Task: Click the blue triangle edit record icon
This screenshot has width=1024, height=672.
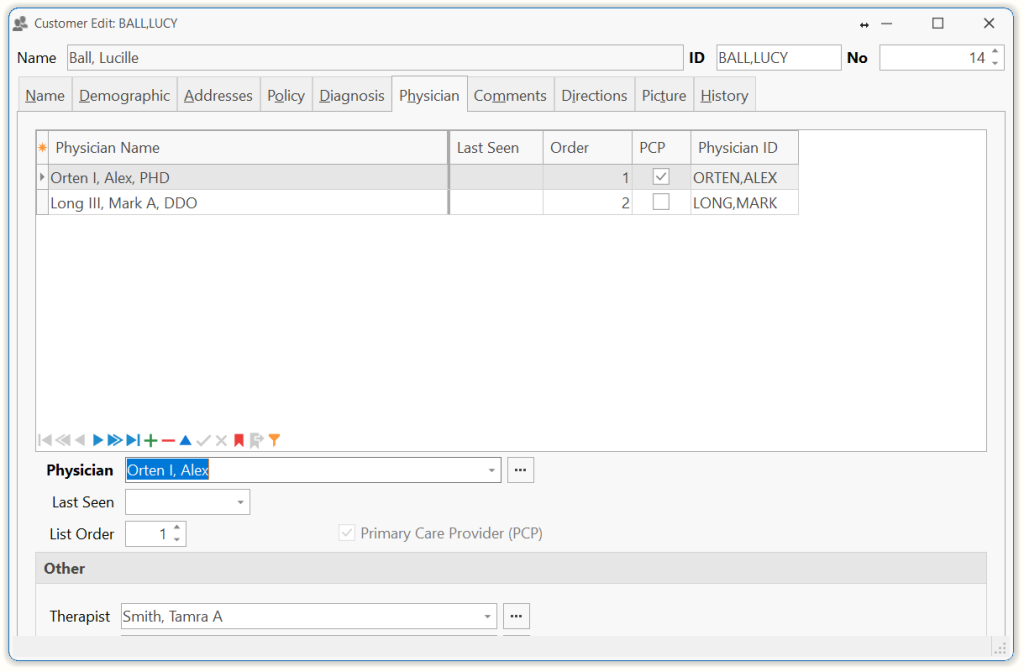Action: click(x=185, y=440)
